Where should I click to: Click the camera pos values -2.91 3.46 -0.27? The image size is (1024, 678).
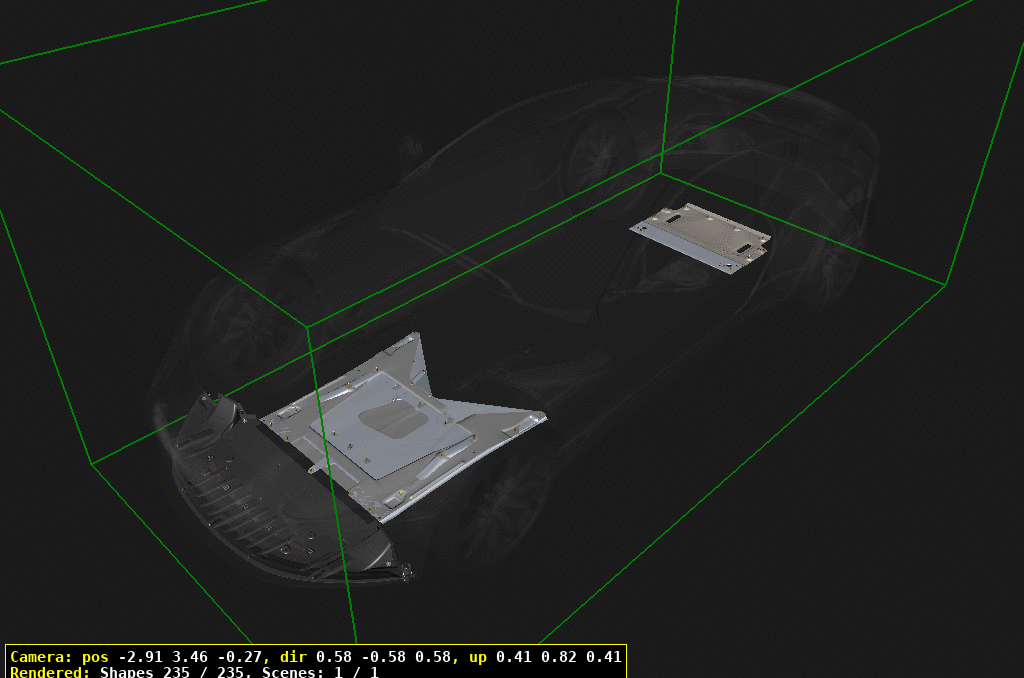point(189,657)
